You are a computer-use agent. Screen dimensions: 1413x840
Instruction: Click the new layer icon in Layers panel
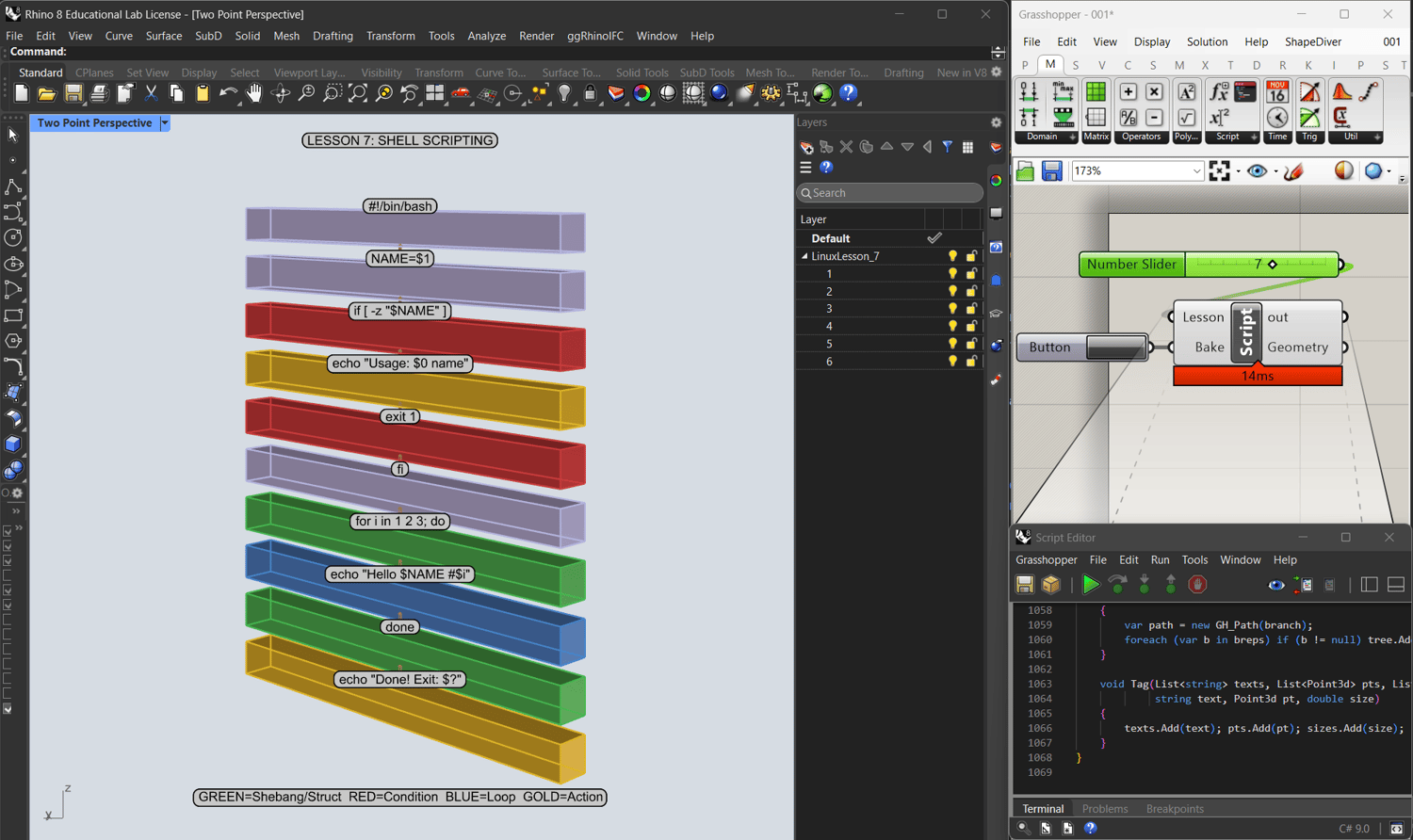806,147
